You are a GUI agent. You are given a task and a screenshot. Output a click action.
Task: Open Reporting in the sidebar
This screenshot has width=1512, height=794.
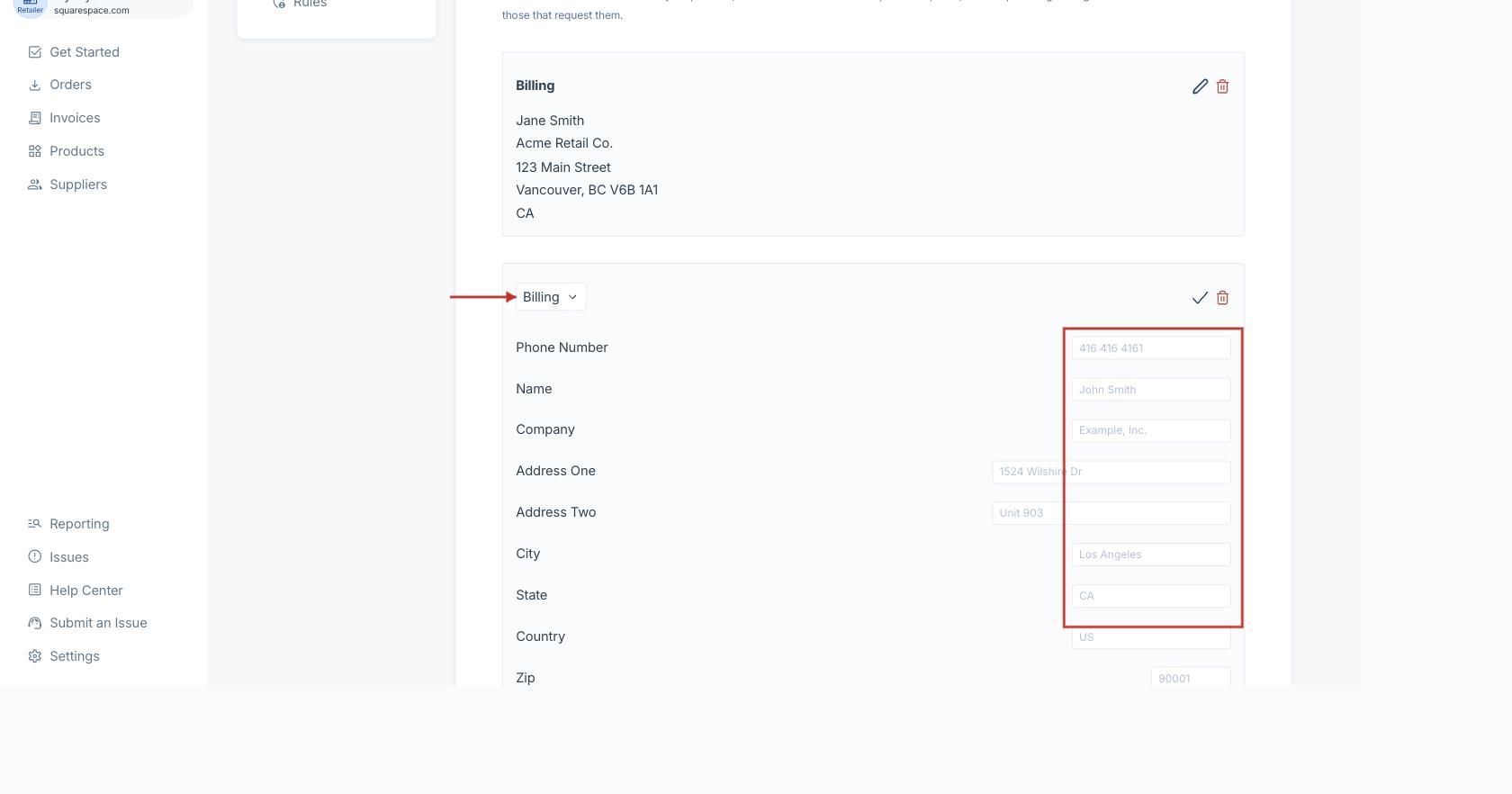[79, 524]
